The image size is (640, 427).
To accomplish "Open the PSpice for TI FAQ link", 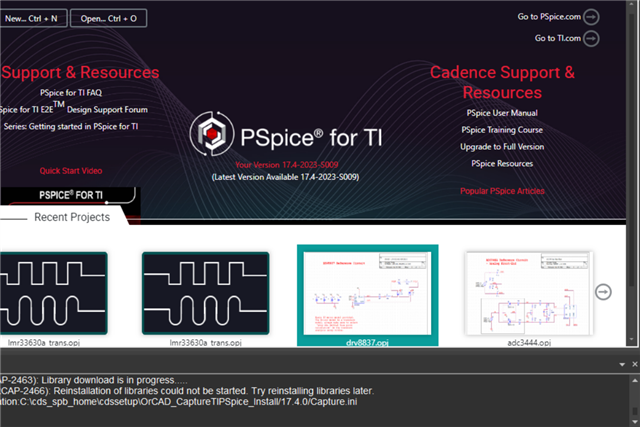I will click(71, 93).
